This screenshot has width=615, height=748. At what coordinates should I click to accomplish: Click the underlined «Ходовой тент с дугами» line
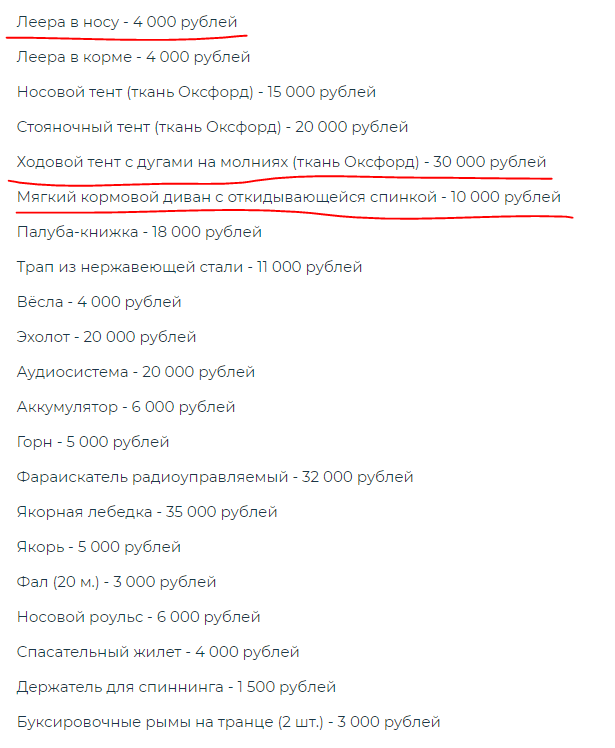[281, 162]
